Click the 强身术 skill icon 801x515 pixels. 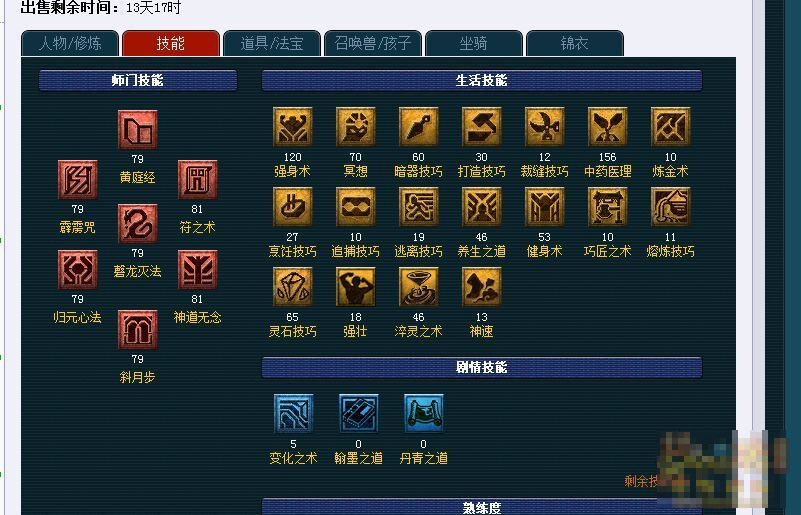[x=292, y=127]
